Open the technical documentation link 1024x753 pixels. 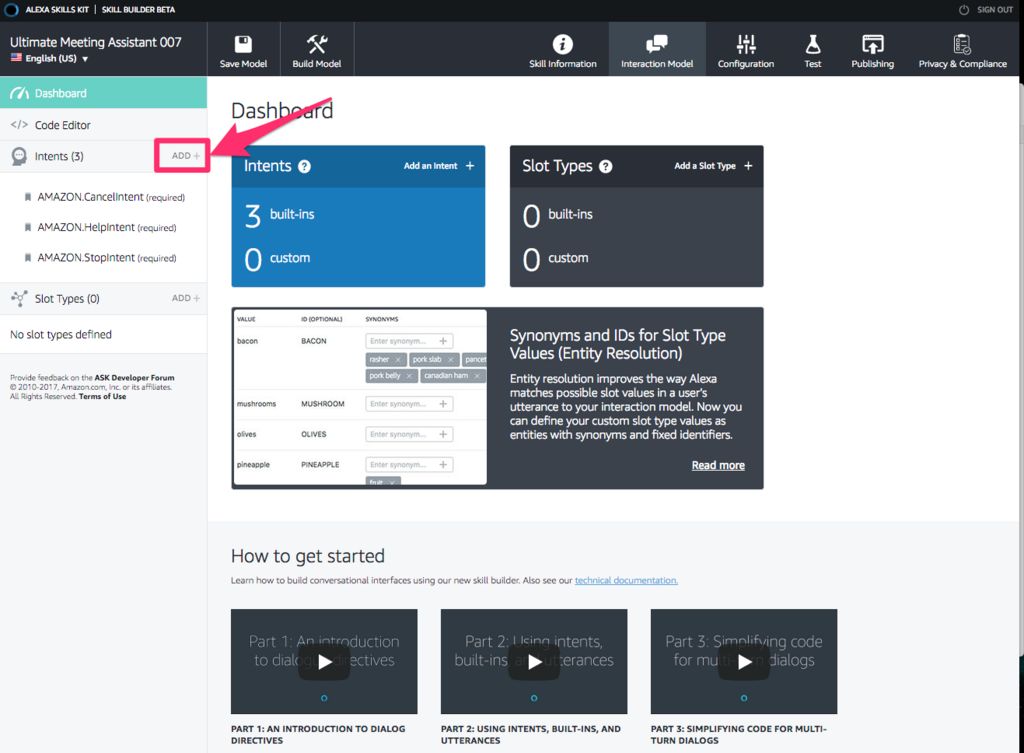pos(626,580)
